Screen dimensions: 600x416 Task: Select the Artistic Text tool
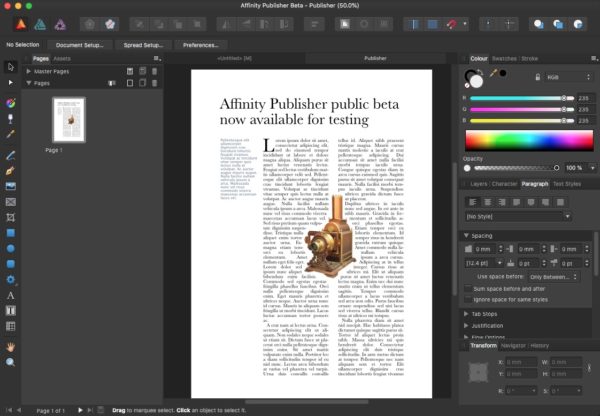coord(11,295)
